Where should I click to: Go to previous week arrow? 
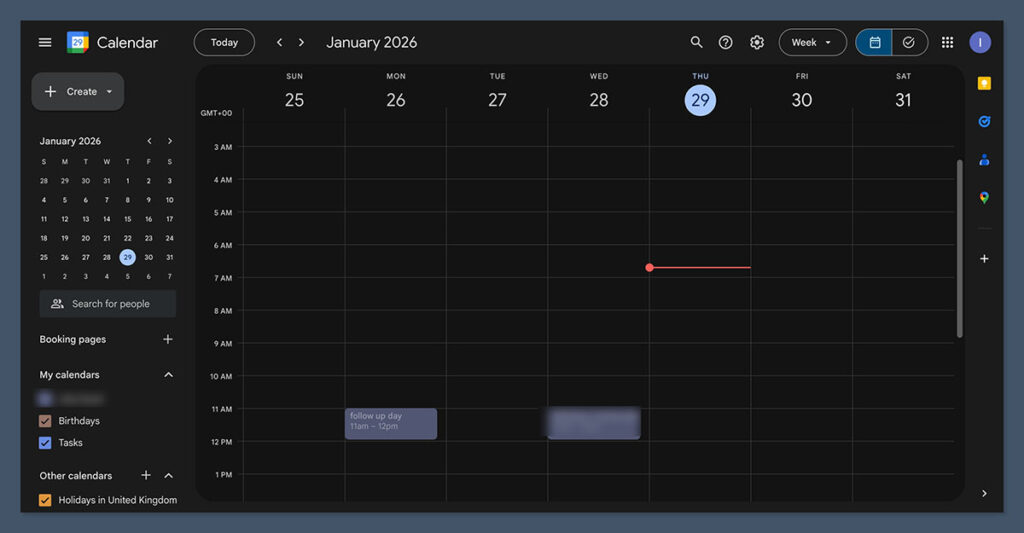click(x=280, y=42)
